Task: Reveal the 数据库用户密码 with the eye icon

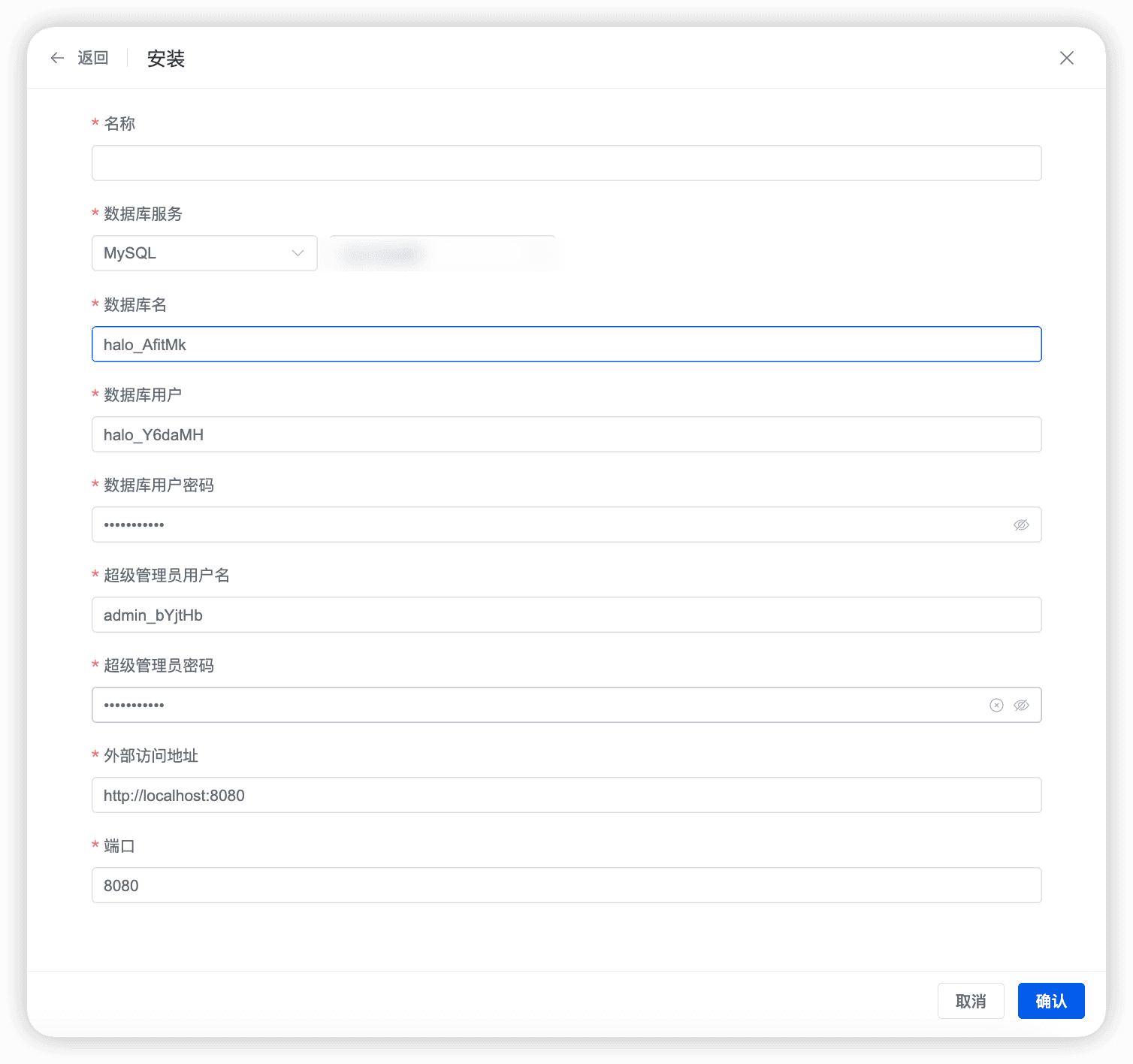Action: (x=1021, y=524)
